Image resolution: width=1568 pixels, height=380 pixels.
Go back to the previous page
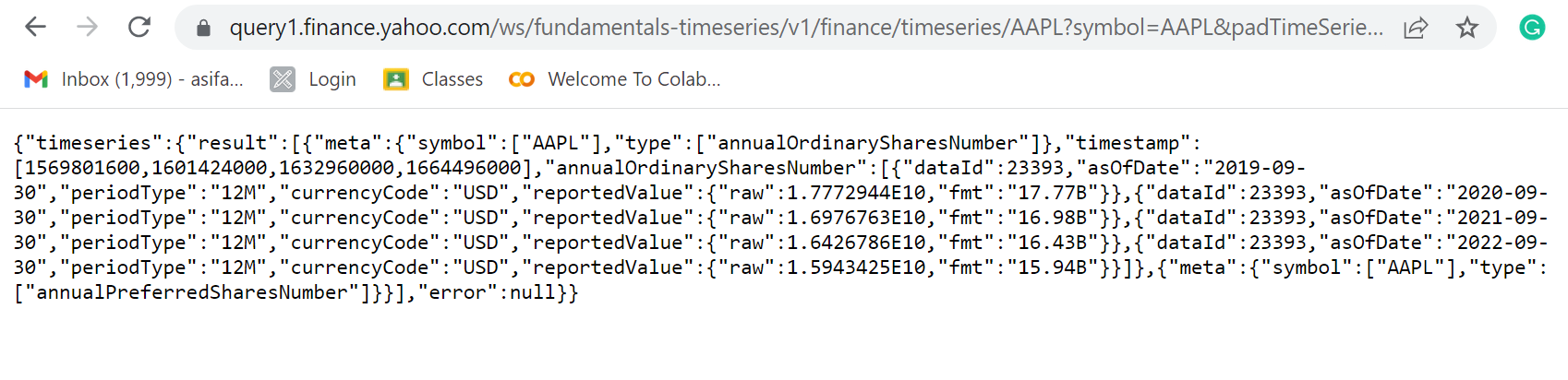[35, 28]
